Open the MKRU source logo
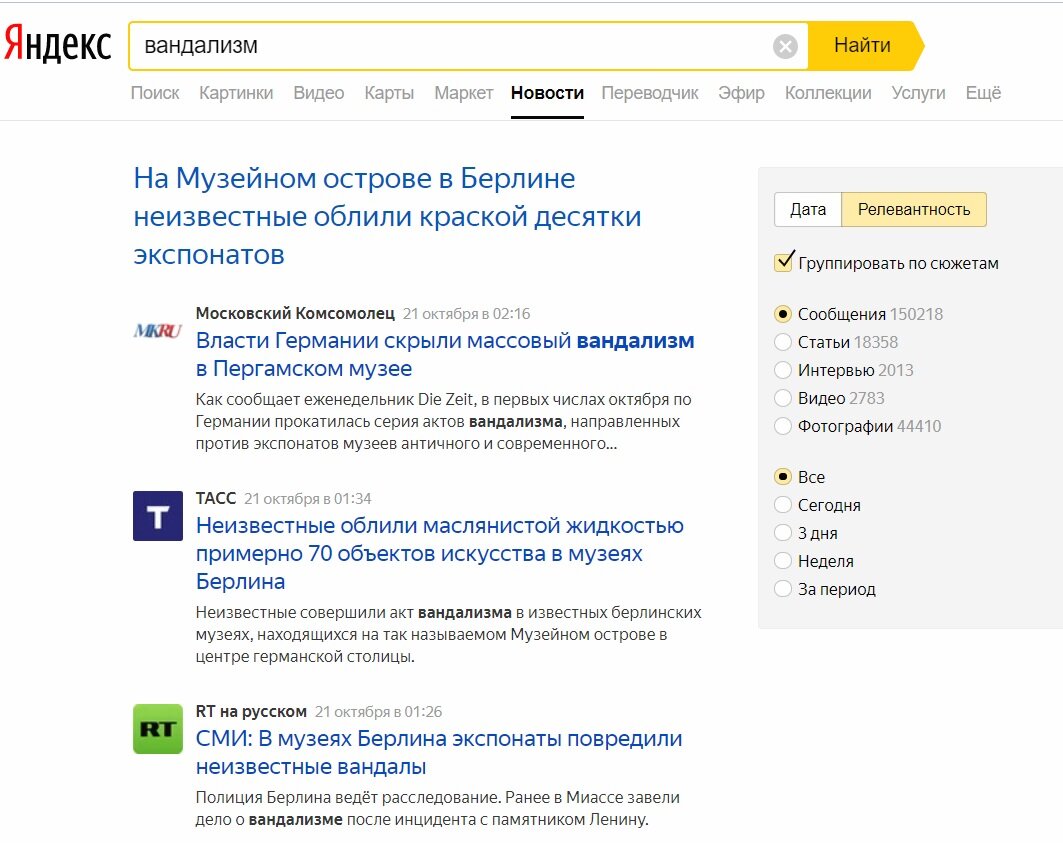Viewport: 1063px width, 843px height. tap(157, 330)
